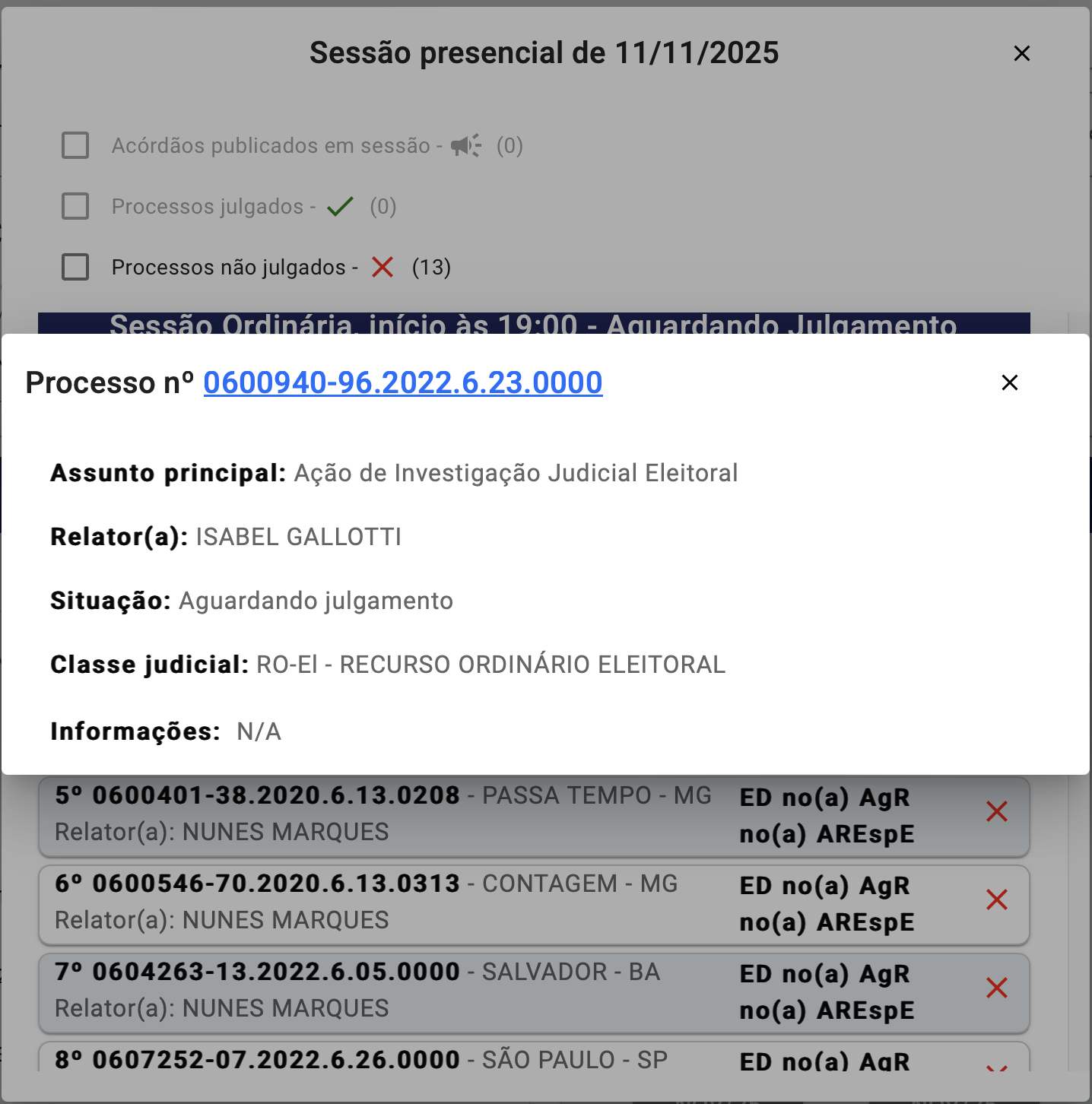Click red X status icon for Contagem process
Image resolution: width=1092 pixels, height=1104 pixels.
pos(996,900)
